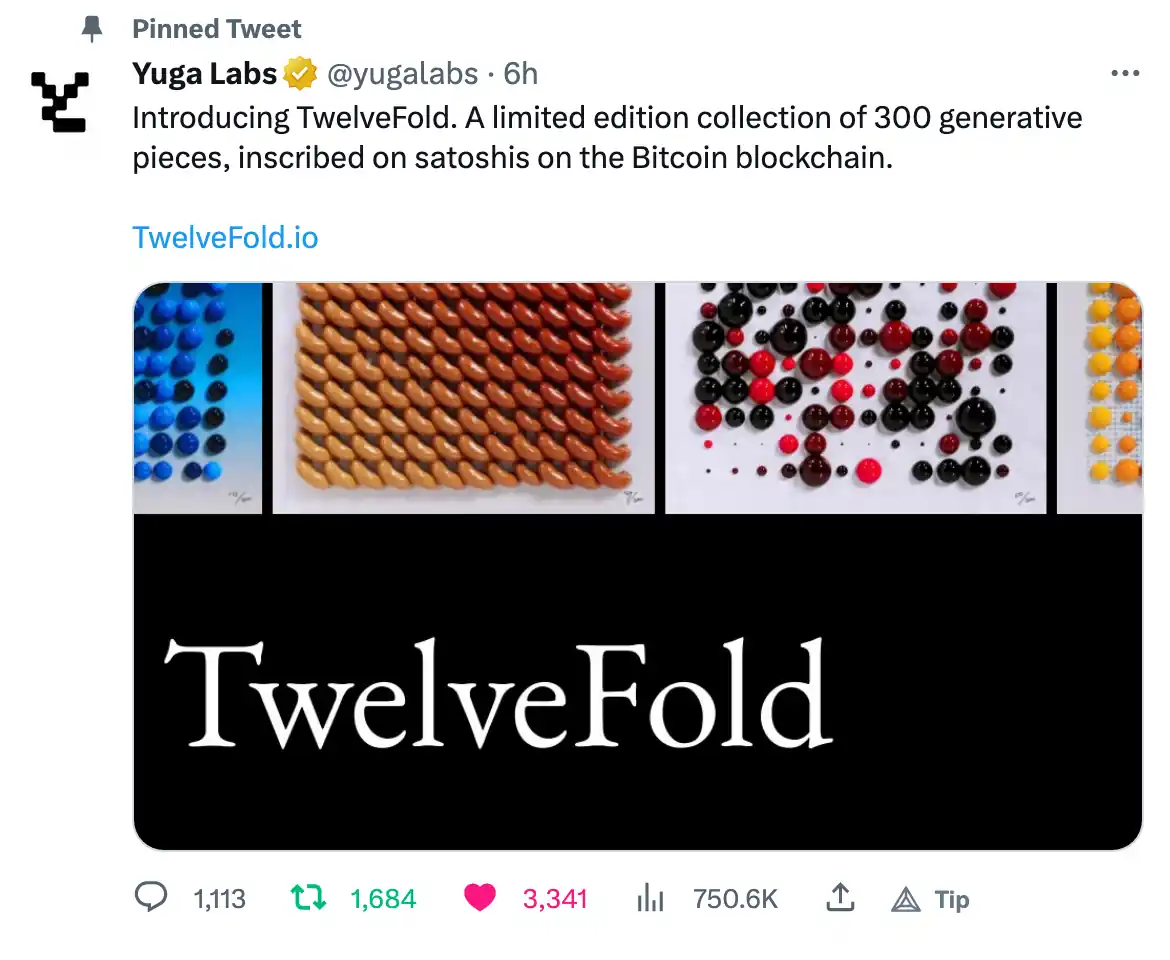This screenshot has height=960, width=1170.
Task: Open the 6h timestamp link
Action: pos(520,74)
